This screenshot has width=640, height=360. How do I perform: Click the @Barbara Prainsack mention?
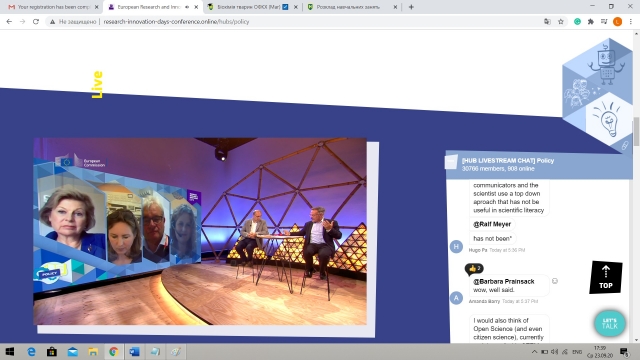(x=504, y=282)
